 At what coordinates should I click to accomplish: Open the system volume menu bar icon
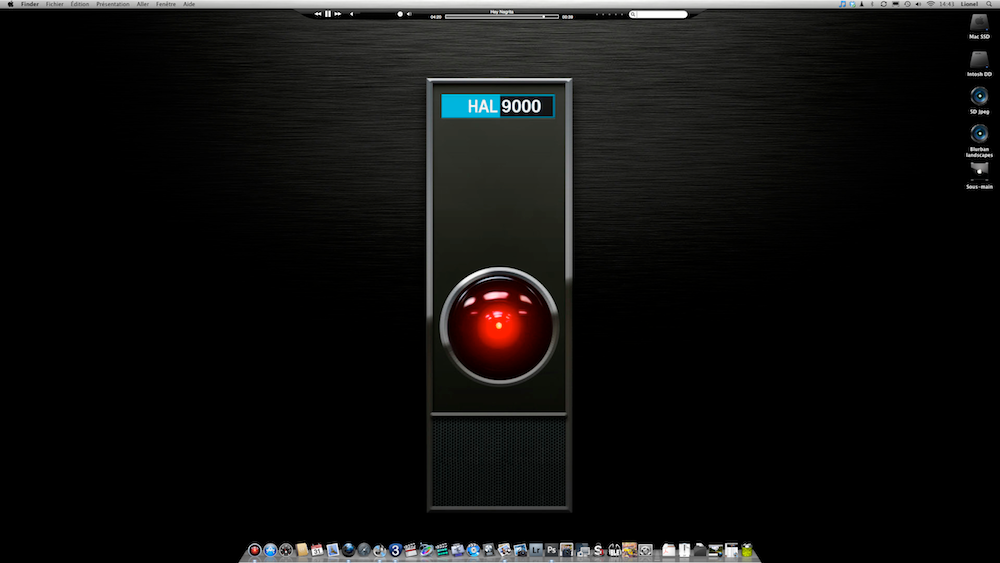pos(918,4)
